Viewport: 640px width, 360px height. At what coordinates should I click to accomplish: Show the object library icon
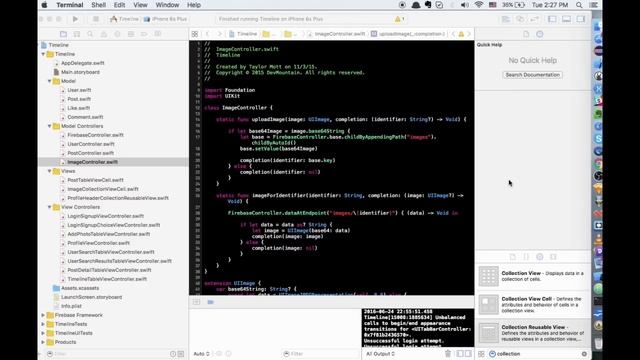click(540, 257)
